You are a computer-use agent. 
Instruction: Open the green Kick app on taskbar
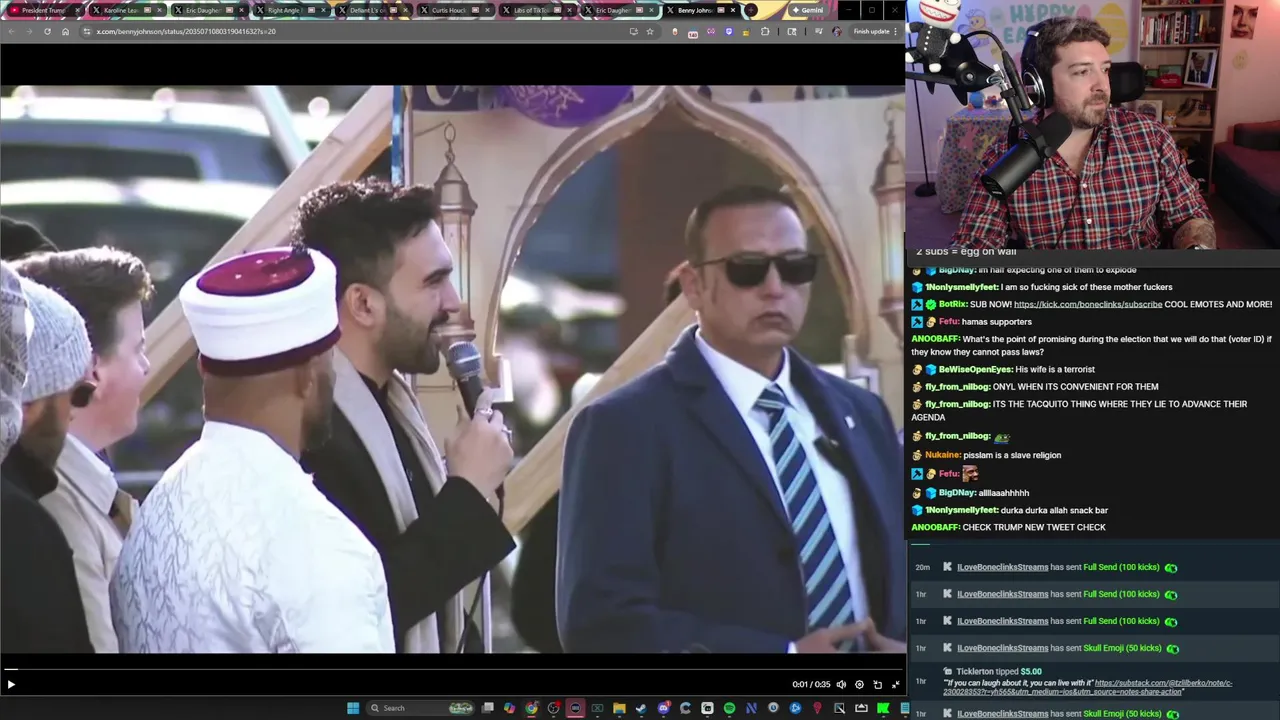(x=883, y=708)
